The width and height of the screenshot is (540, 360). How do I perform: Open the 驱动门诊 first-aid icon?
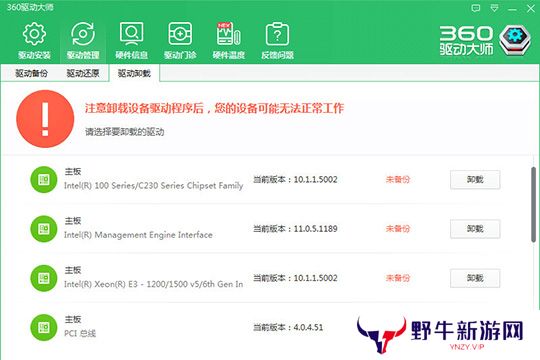180,34
